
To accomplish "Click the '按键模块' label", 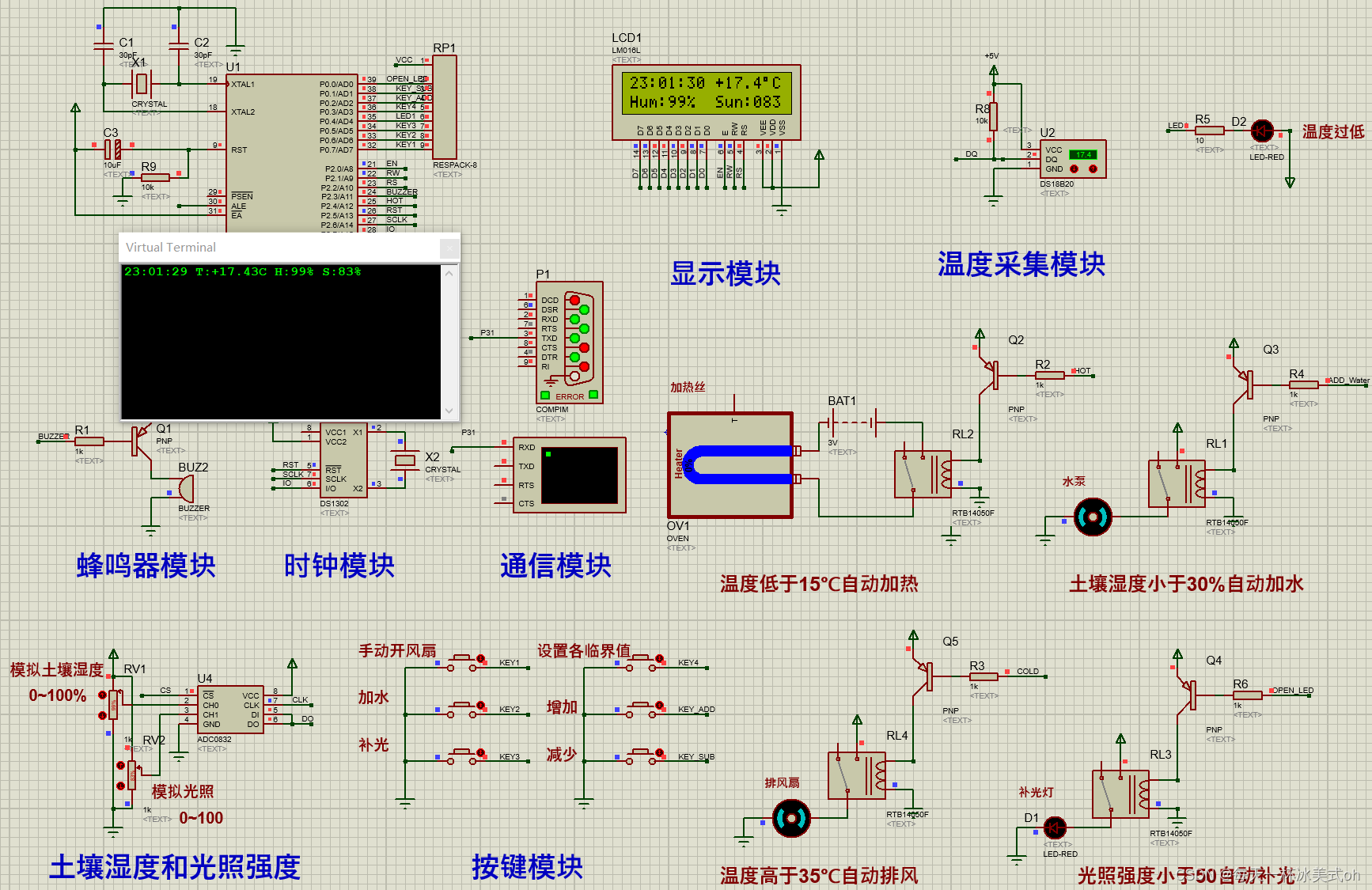I will (527, 867).
